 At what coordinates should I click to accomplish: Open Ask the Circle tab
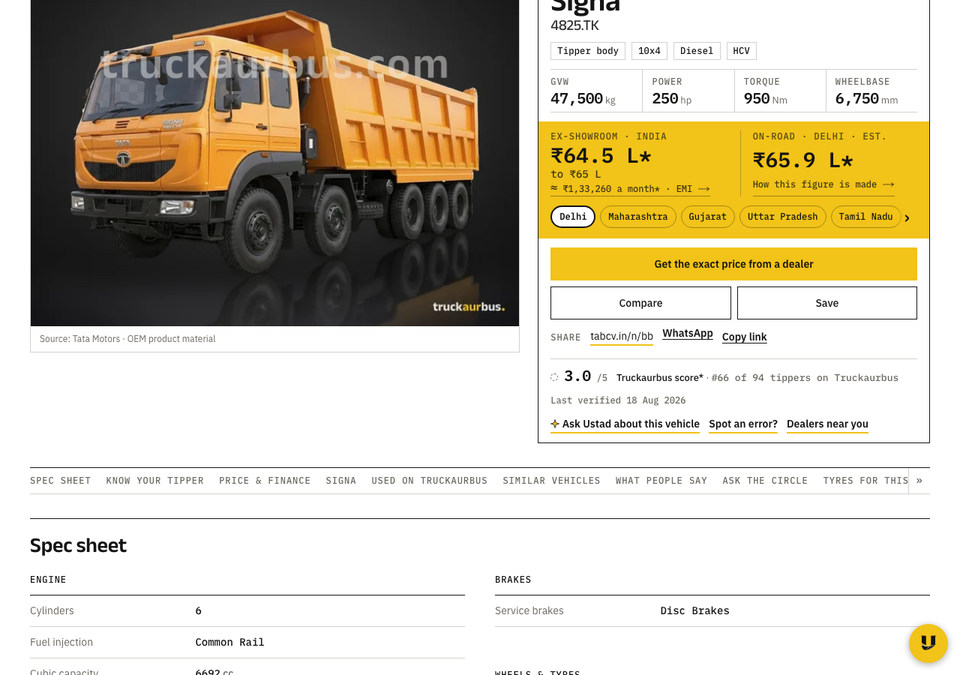coord(765,481)
